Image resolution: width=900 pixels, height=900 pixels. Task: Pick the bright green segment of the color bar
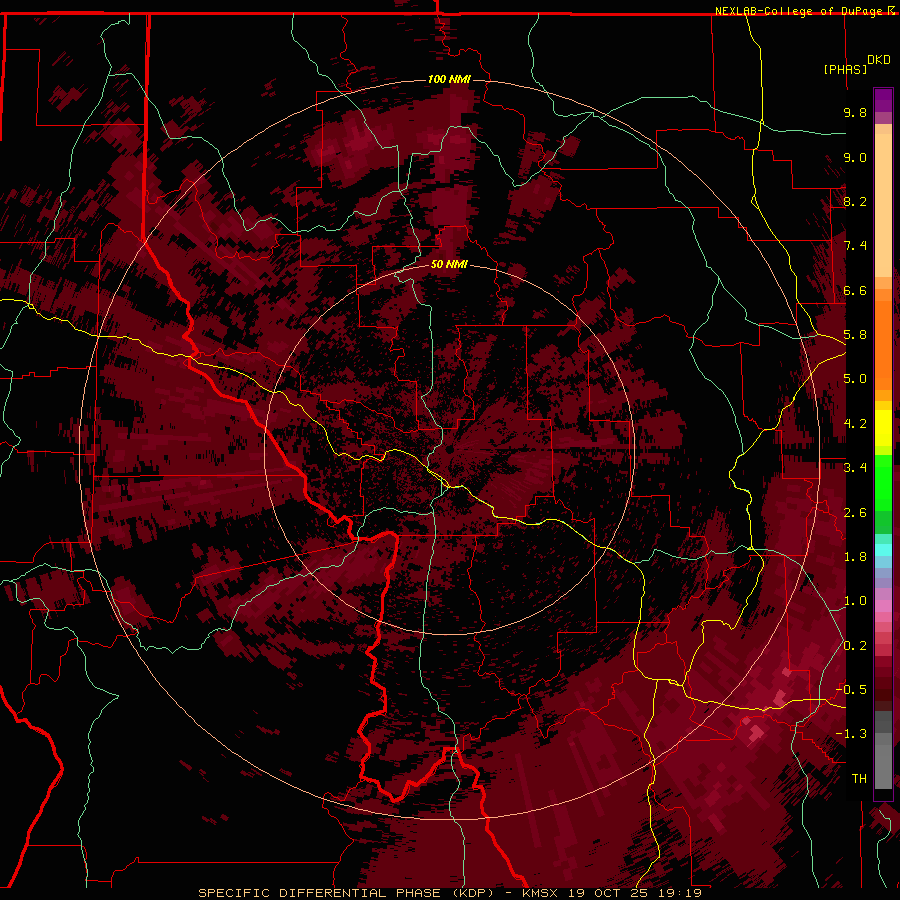(883, 482)
